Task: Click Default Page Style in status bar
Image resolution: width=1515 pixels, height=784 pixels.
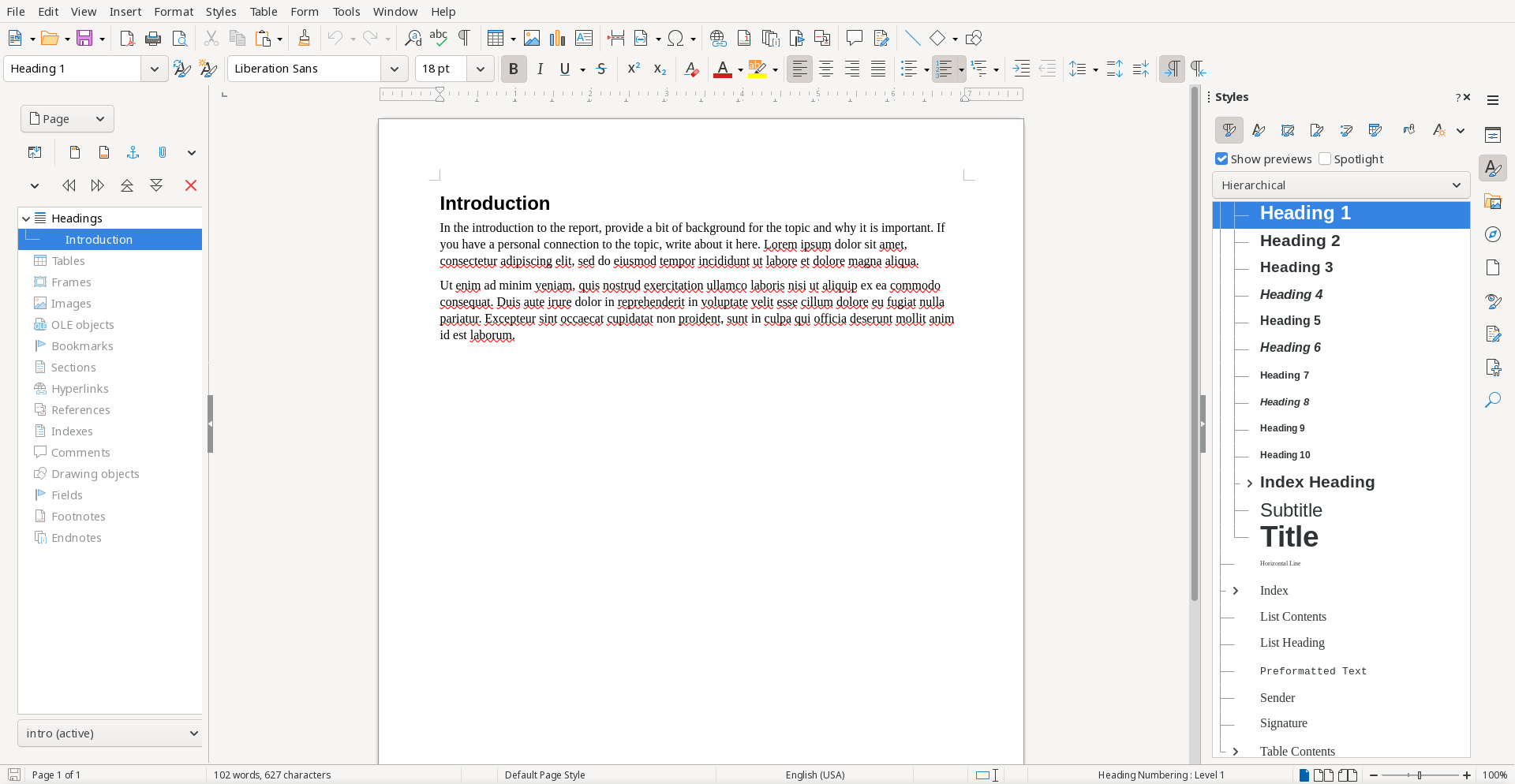Action: (x=545, y=775)
